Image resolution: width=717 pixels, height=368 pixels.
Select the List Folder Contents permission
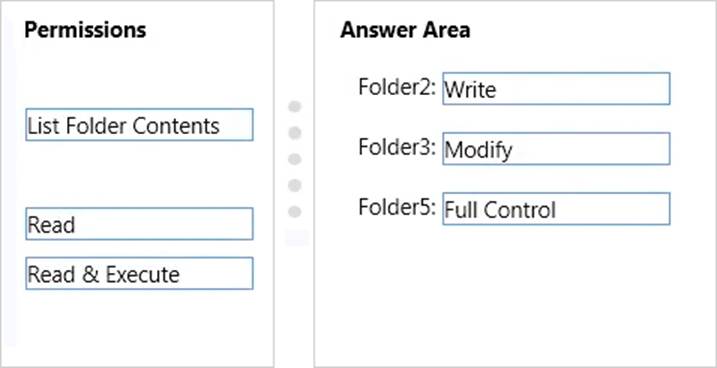139,124
